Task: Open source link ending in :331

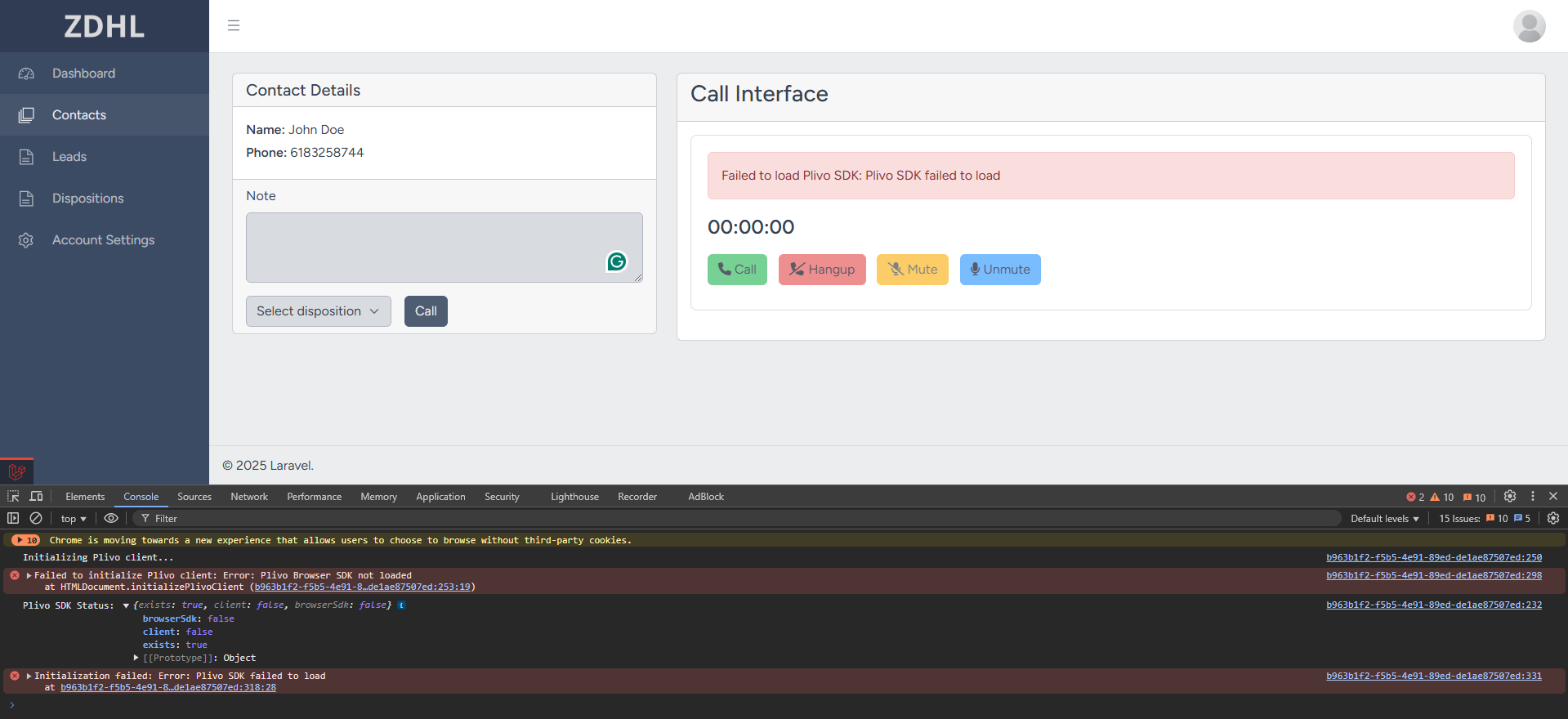Action: (x=1434, y=676)
